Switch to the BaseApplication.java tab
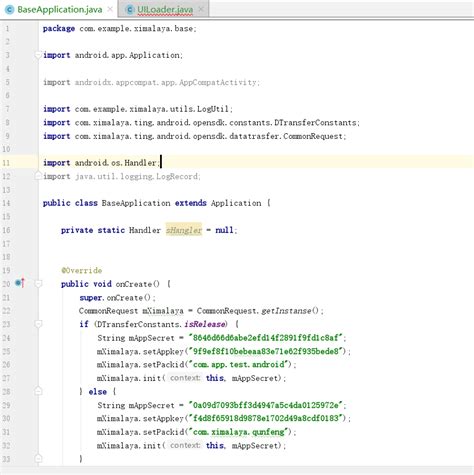The height and width of the screenshot is (475, 474). tap(59, 9)
